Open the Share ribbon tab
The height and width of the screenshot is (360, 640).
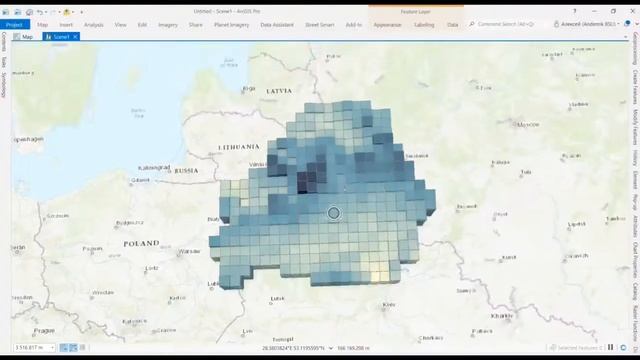(x=196, y=24)
